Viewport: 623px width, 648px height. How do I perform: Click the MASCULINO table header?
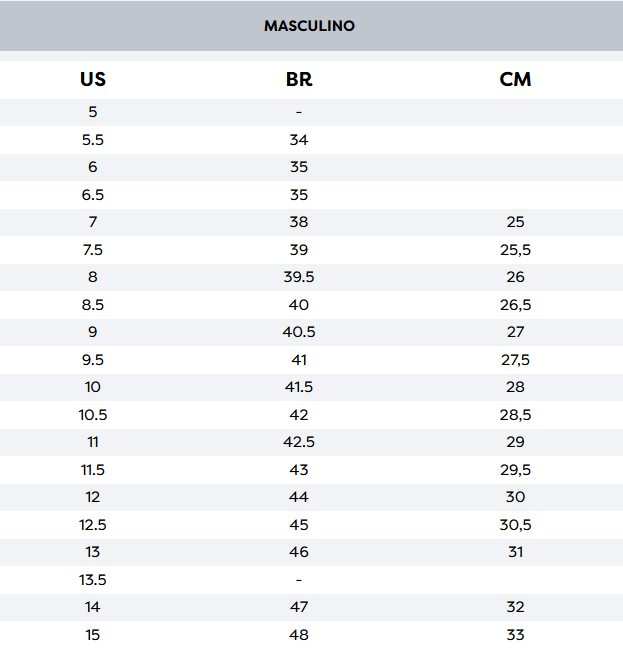[x=309, y=26]
